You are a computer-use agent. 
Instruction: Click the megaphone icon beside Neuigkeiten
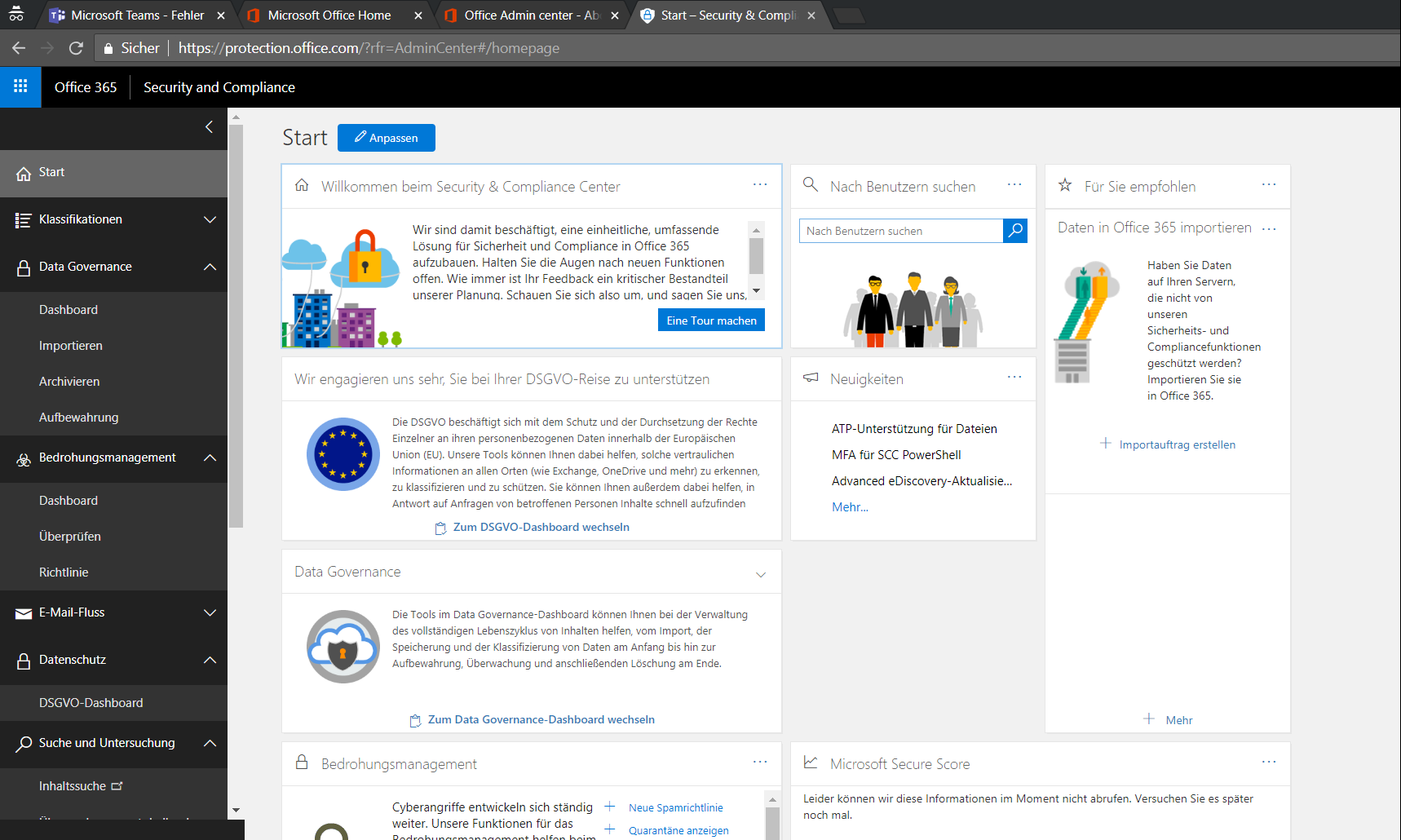[x=811, y=378]
